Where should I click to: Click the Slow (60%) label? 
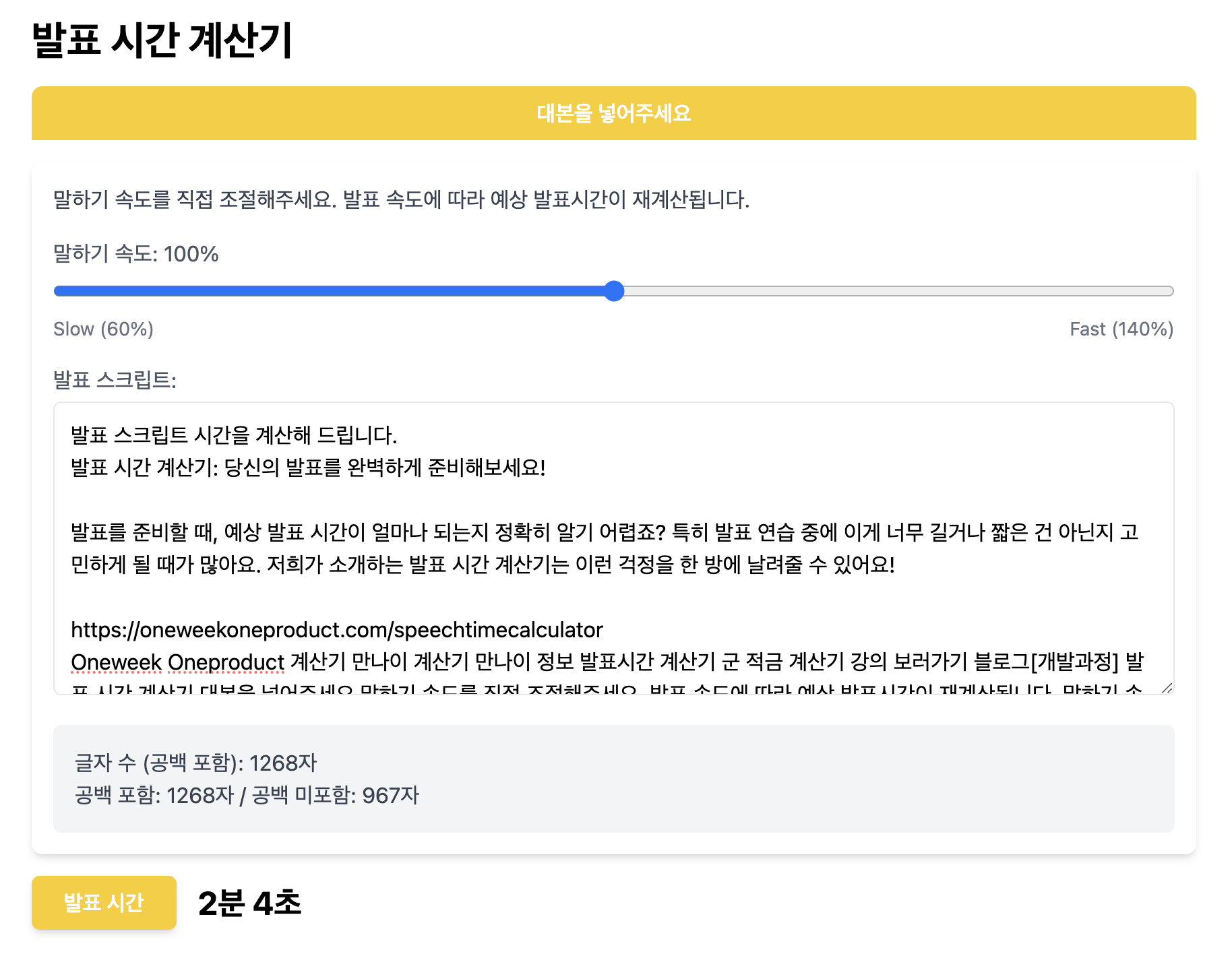(103, 329)
